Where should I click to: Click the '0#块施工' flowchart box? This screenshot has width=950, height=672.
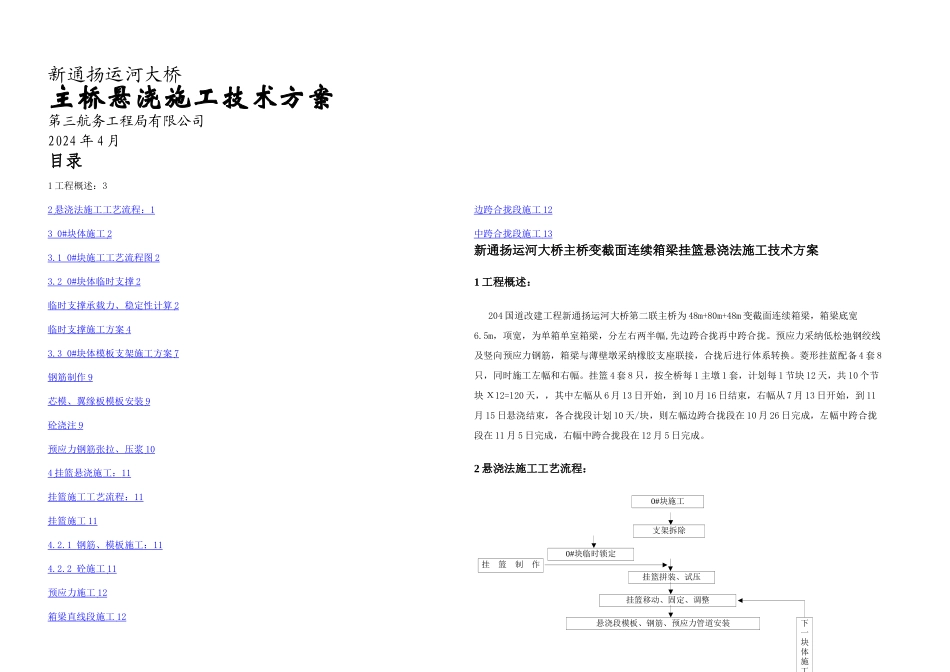(668, 502)
